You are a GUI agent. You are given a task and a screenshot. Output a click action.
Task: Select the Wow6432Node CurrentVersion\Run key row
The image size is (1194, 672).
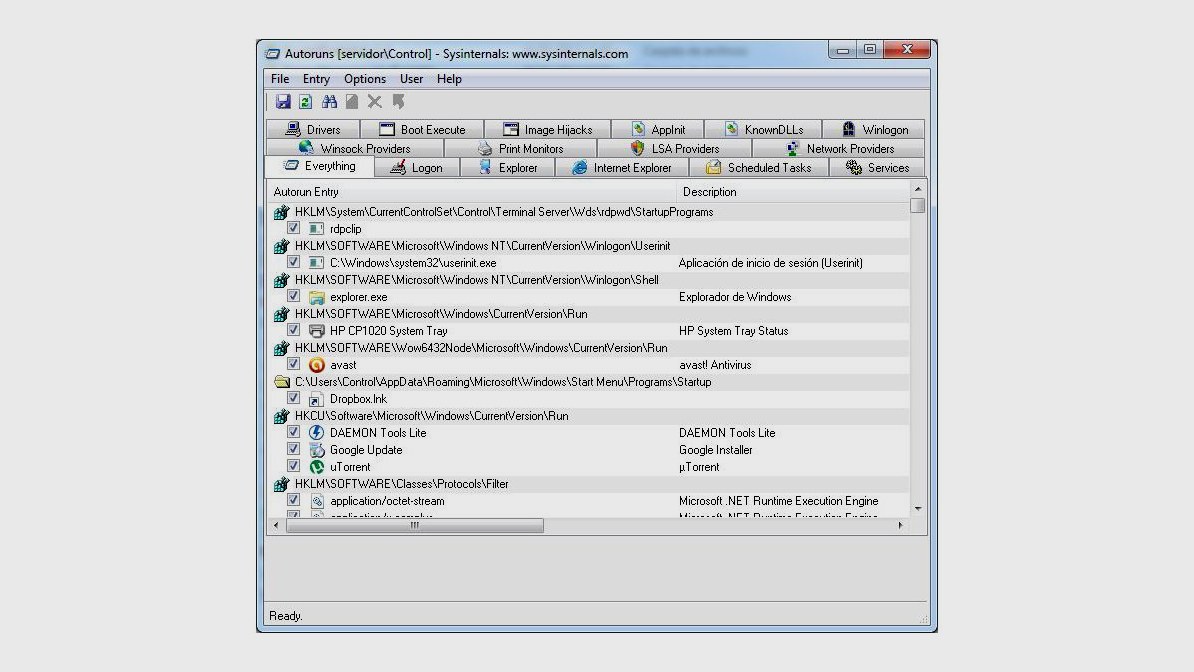click(589, 348)
